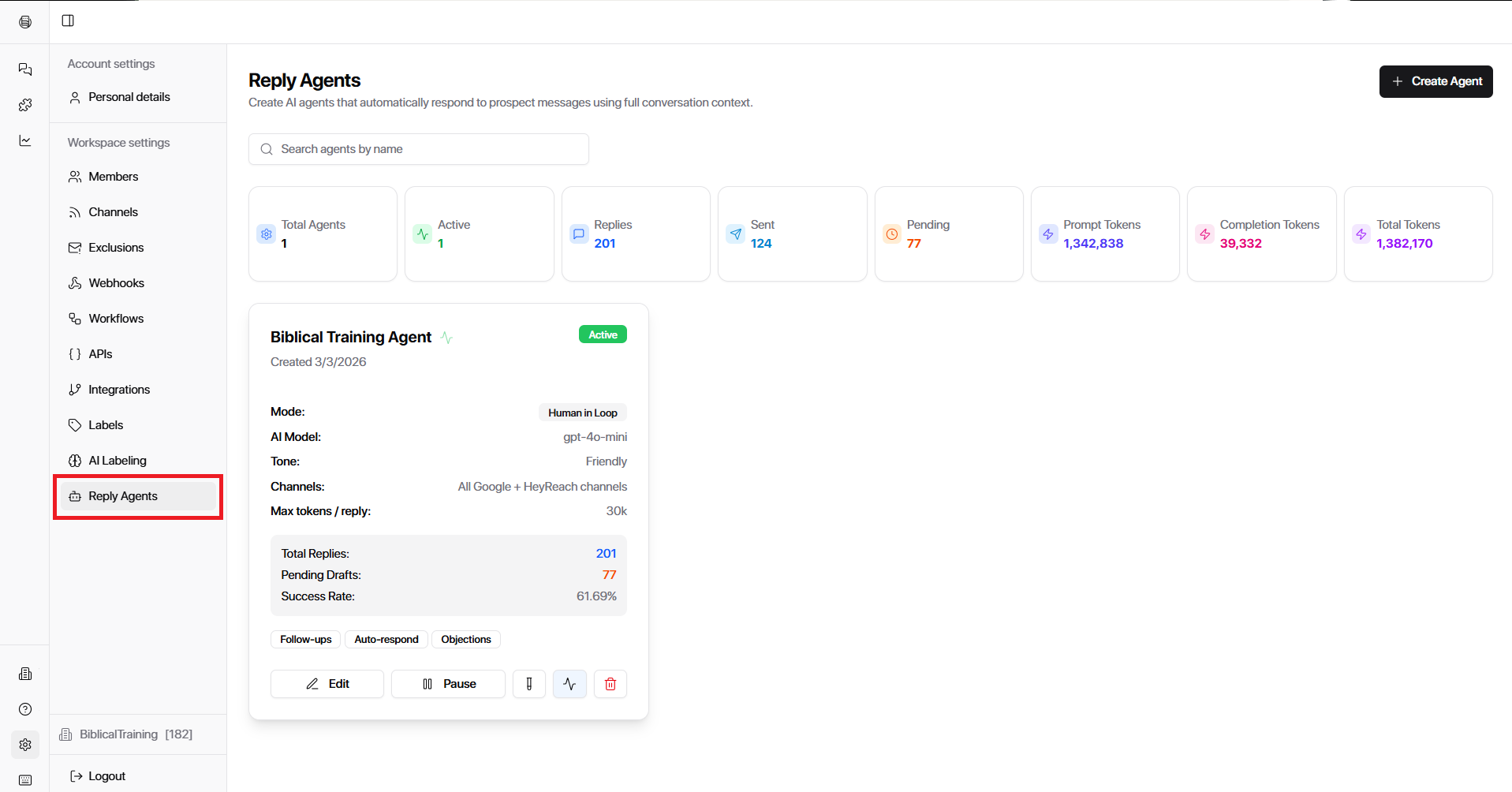The height and width of the screenshot is (792, 1512).
Task: Click the puzzle piece icon in left rail
Action: click(x=25, y=105)
